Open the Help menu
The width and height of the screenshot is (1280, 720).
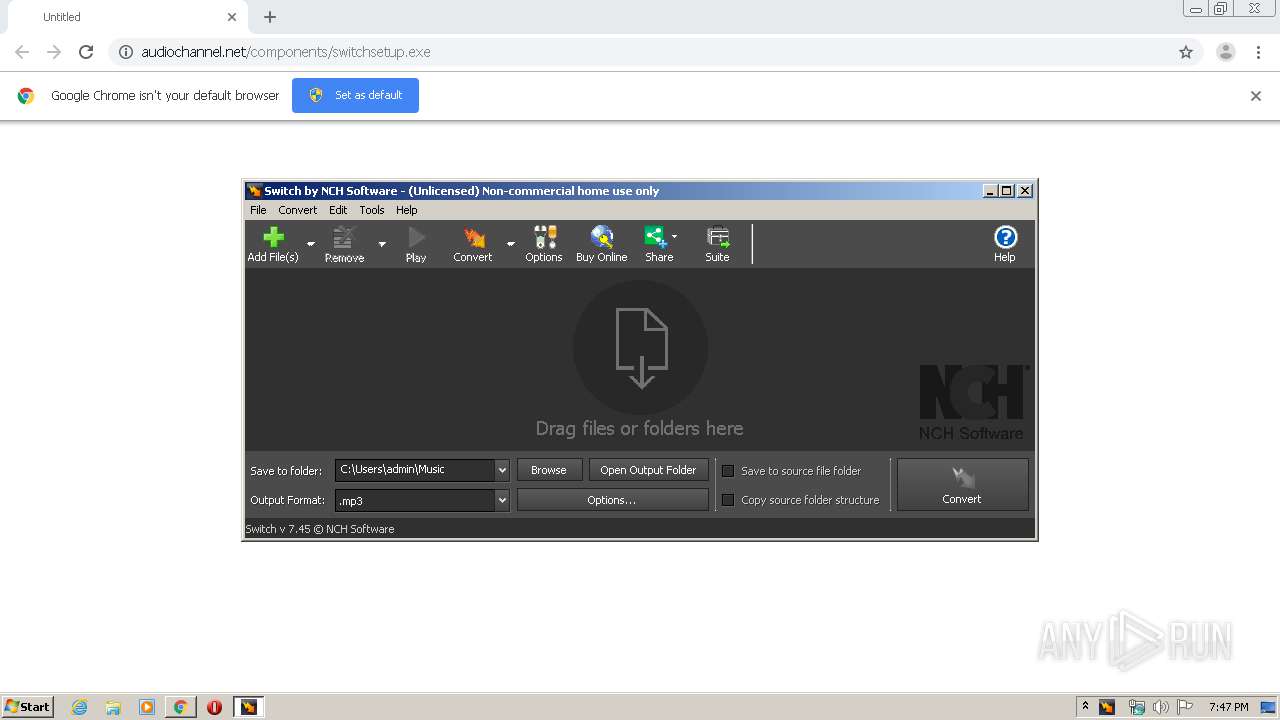tap(406, 210)
